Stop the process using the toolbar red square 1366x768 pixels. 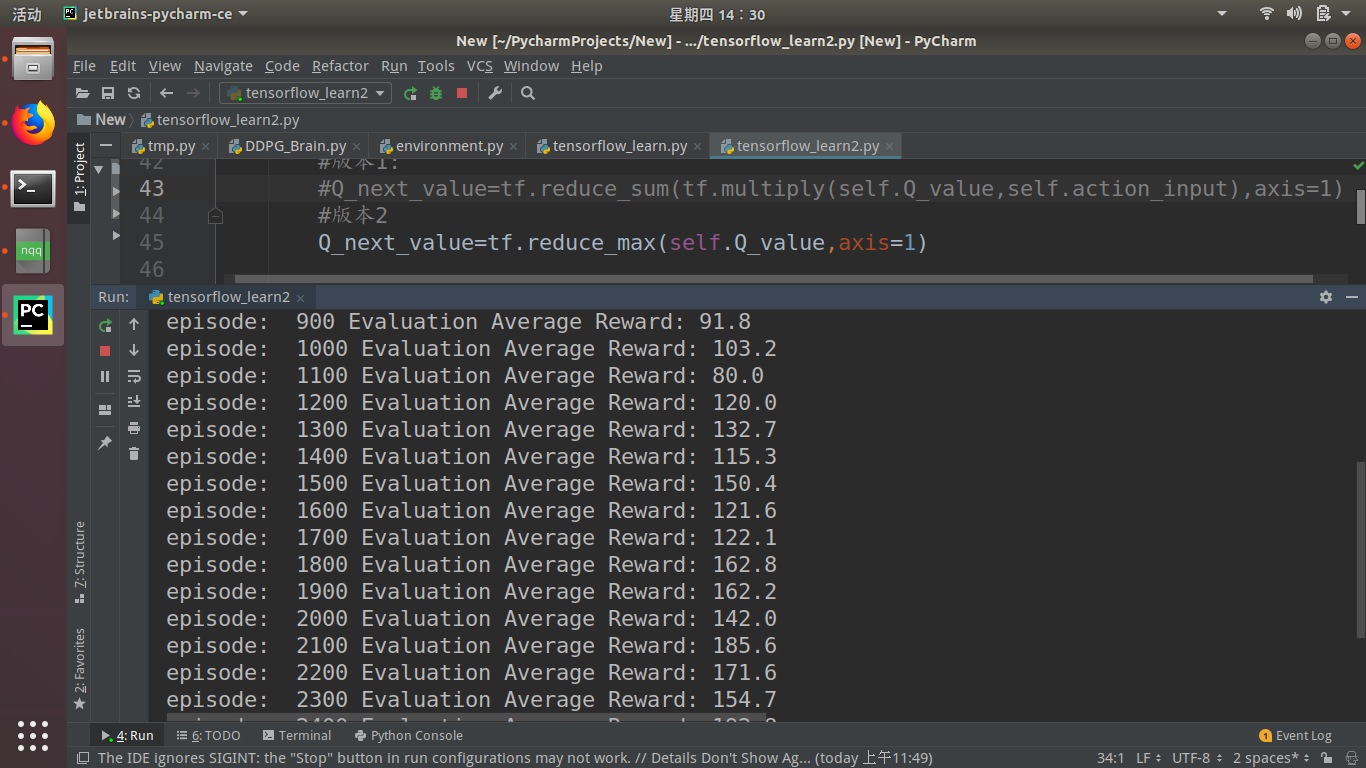point(462,93)
